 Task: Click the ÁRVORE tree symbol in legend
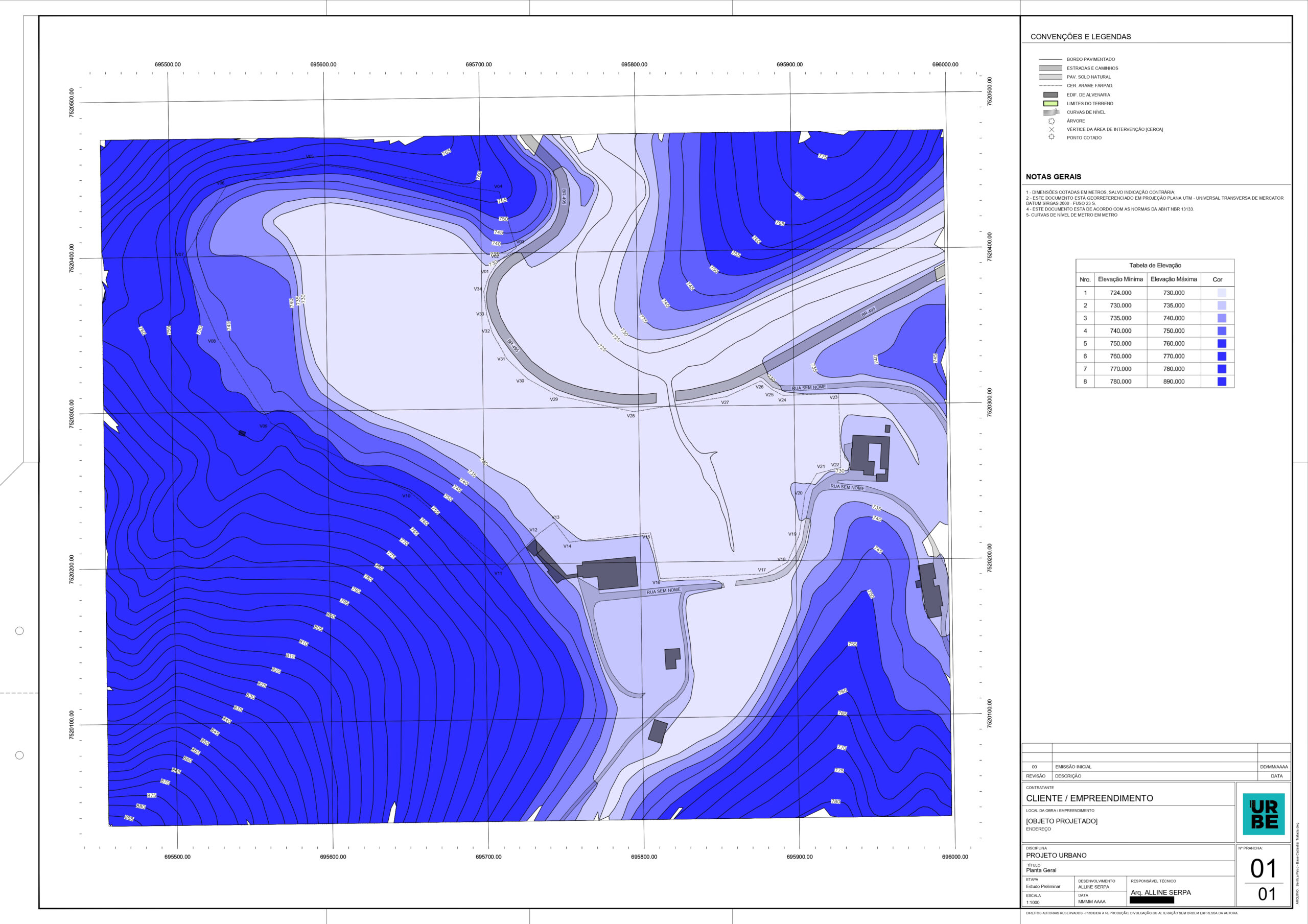(x=1052, y=121)
